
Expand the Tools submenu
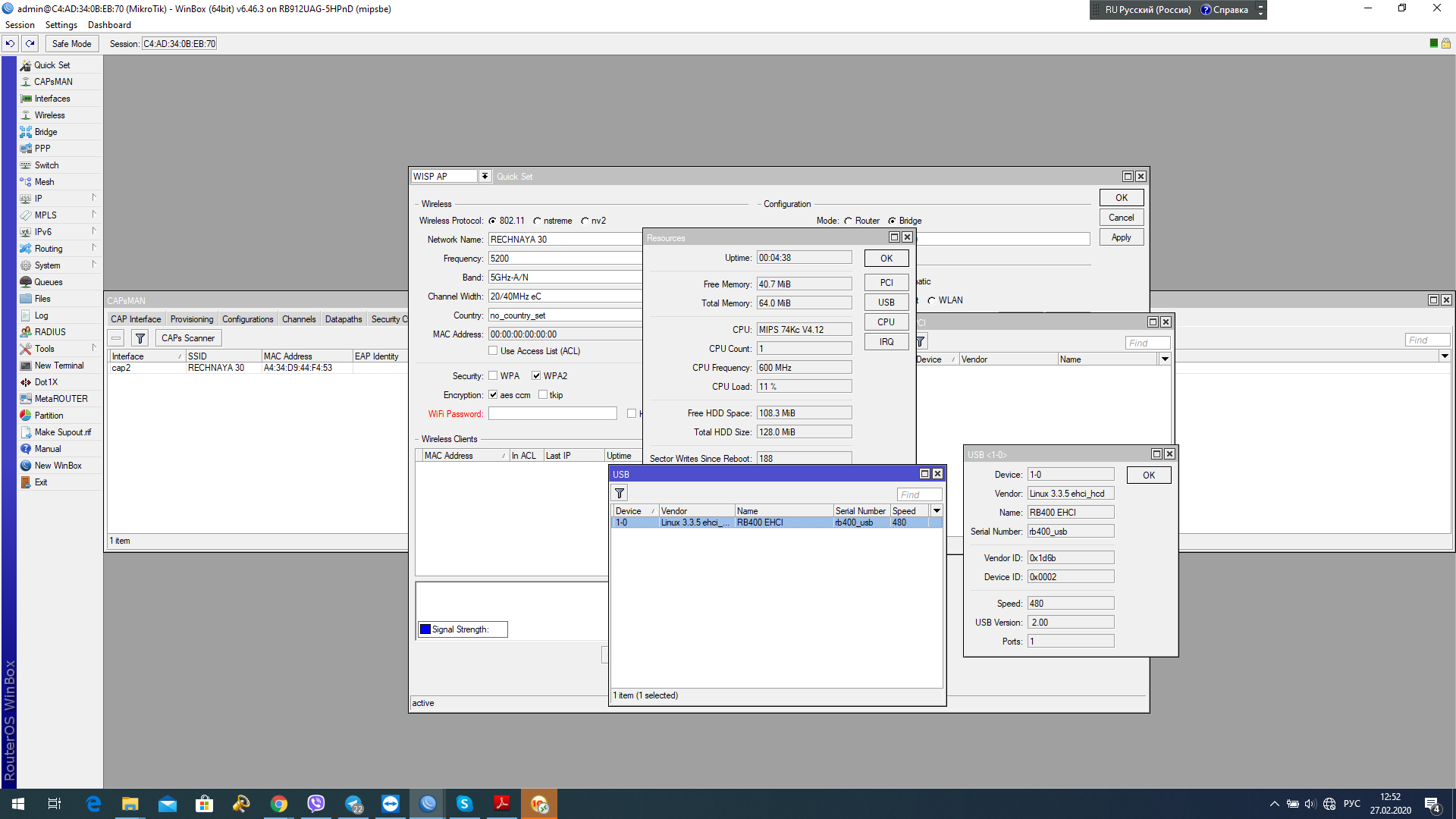(x=94, y=348)
